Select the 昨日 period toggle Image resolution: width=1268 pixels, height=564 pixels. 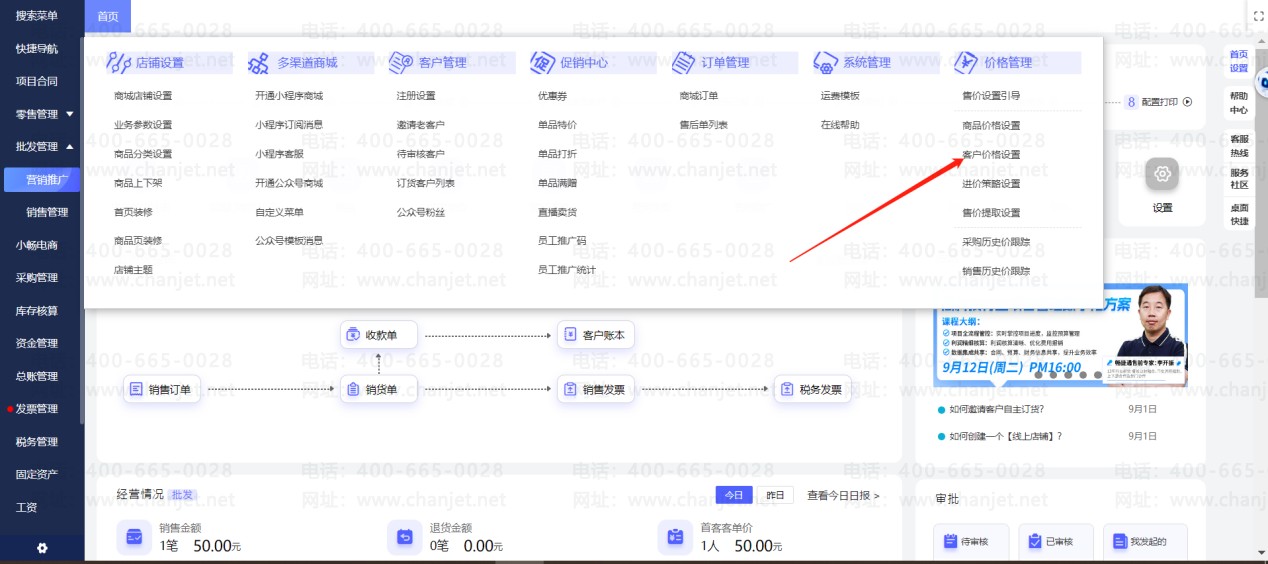pos(775,495)
